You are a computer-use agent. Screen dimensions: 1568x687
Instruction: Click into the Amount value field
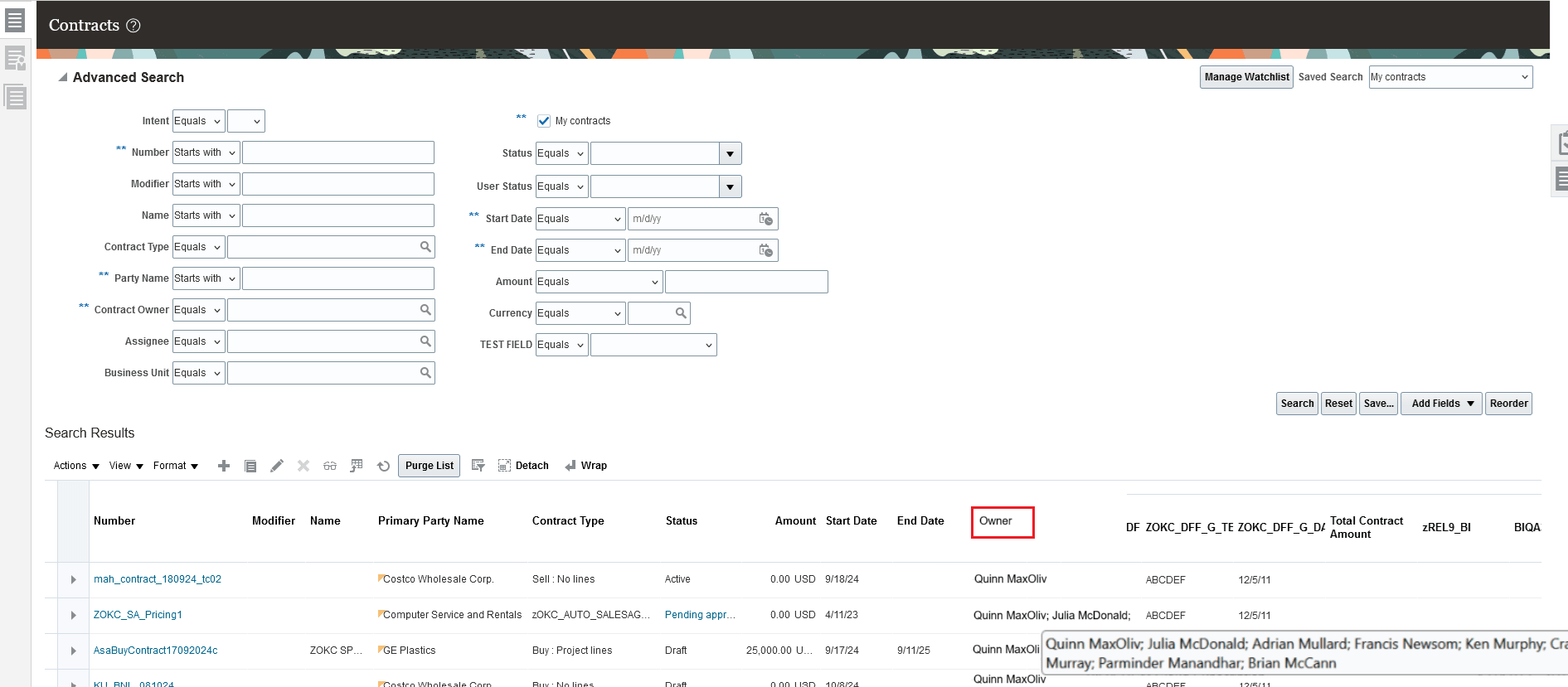746,282
